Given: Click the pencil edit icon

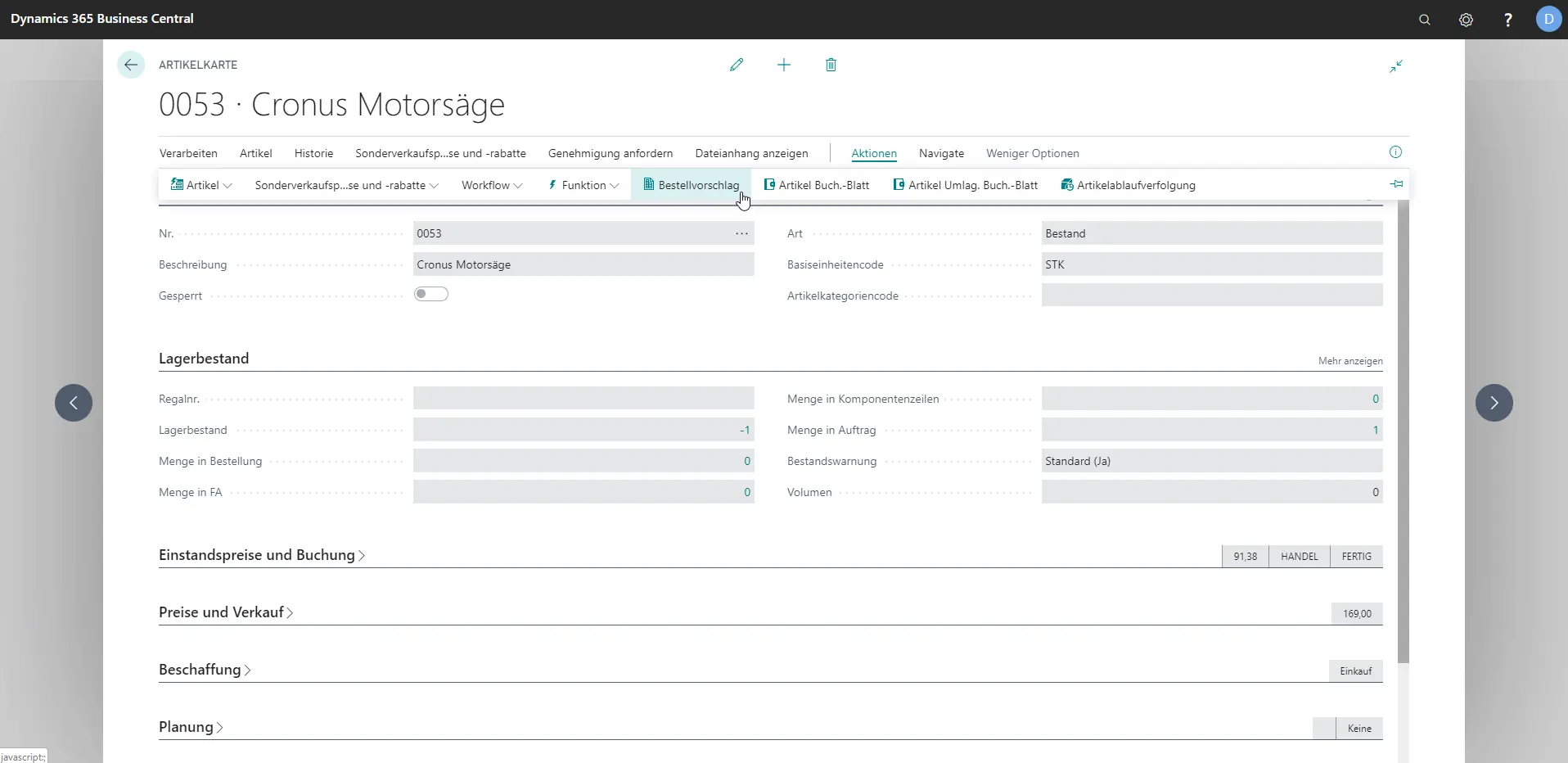Looking at the screenshot, I should point(737,65).
